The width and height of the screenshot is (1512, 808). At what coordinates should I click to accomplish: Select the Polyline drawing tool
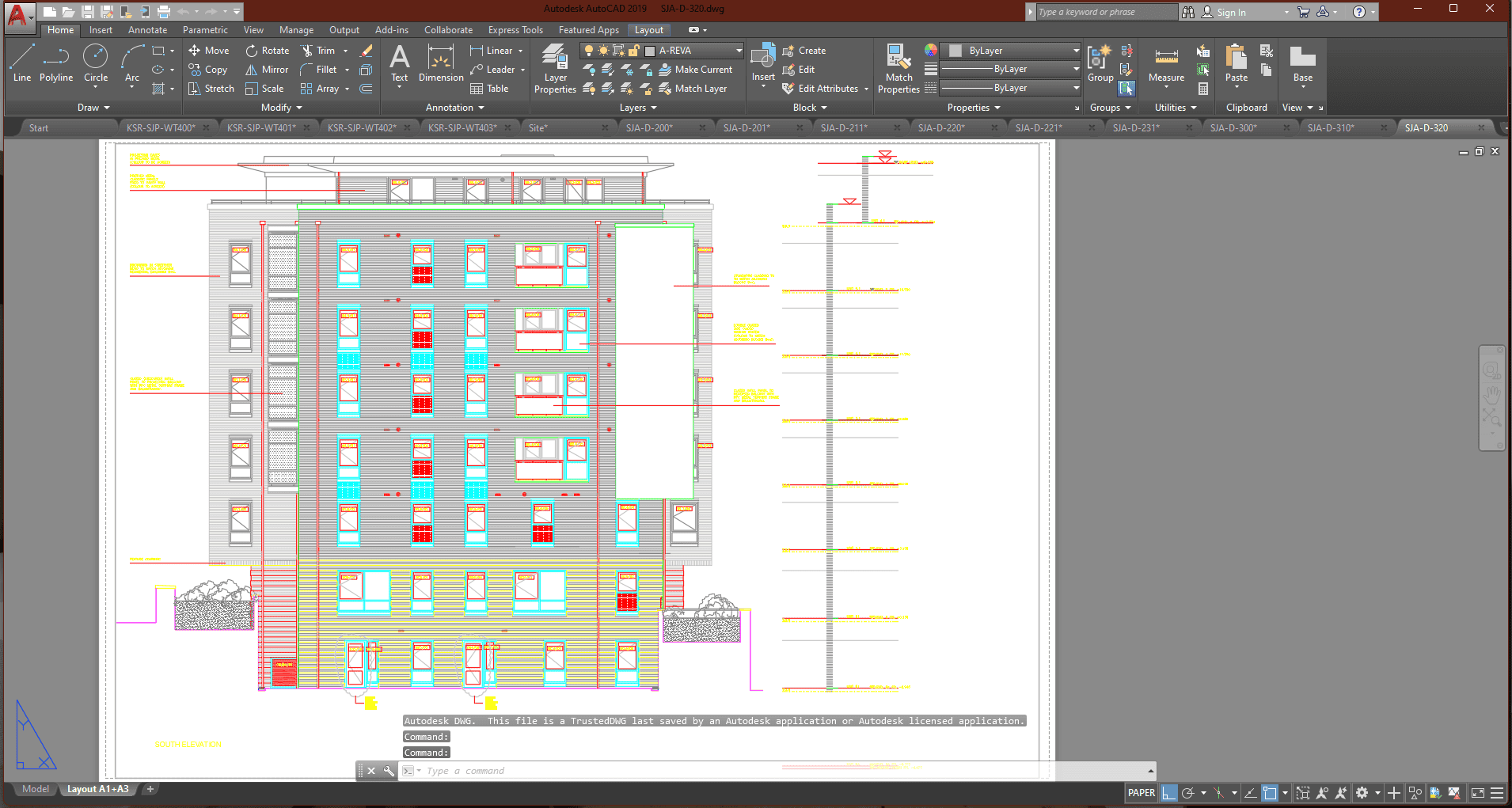(x=55, y=63)
